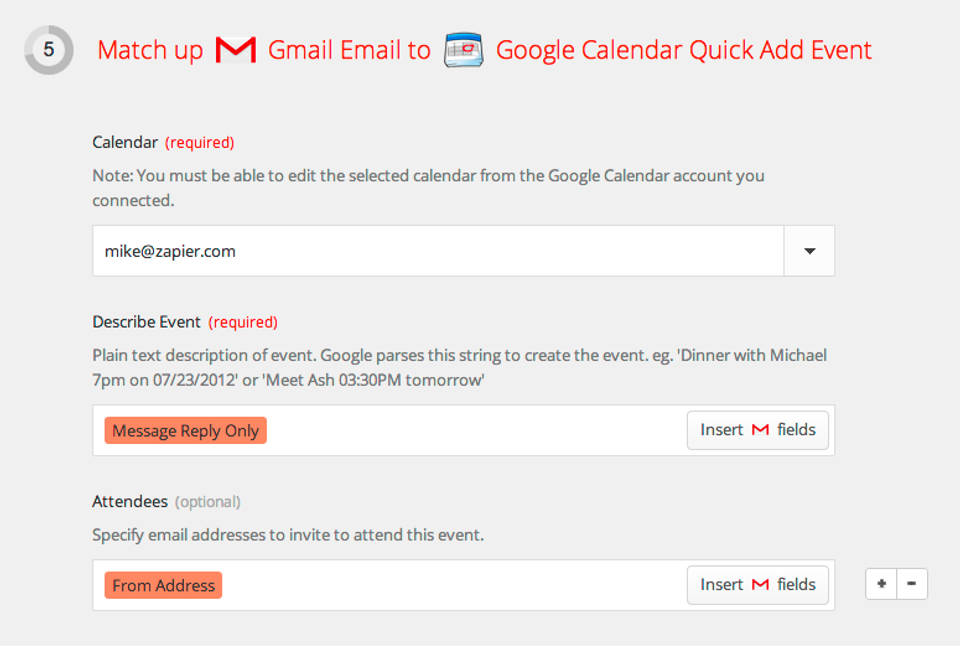Click Gmail icon in Attendees insert button
Screen dimensions: 960x647
760,585
